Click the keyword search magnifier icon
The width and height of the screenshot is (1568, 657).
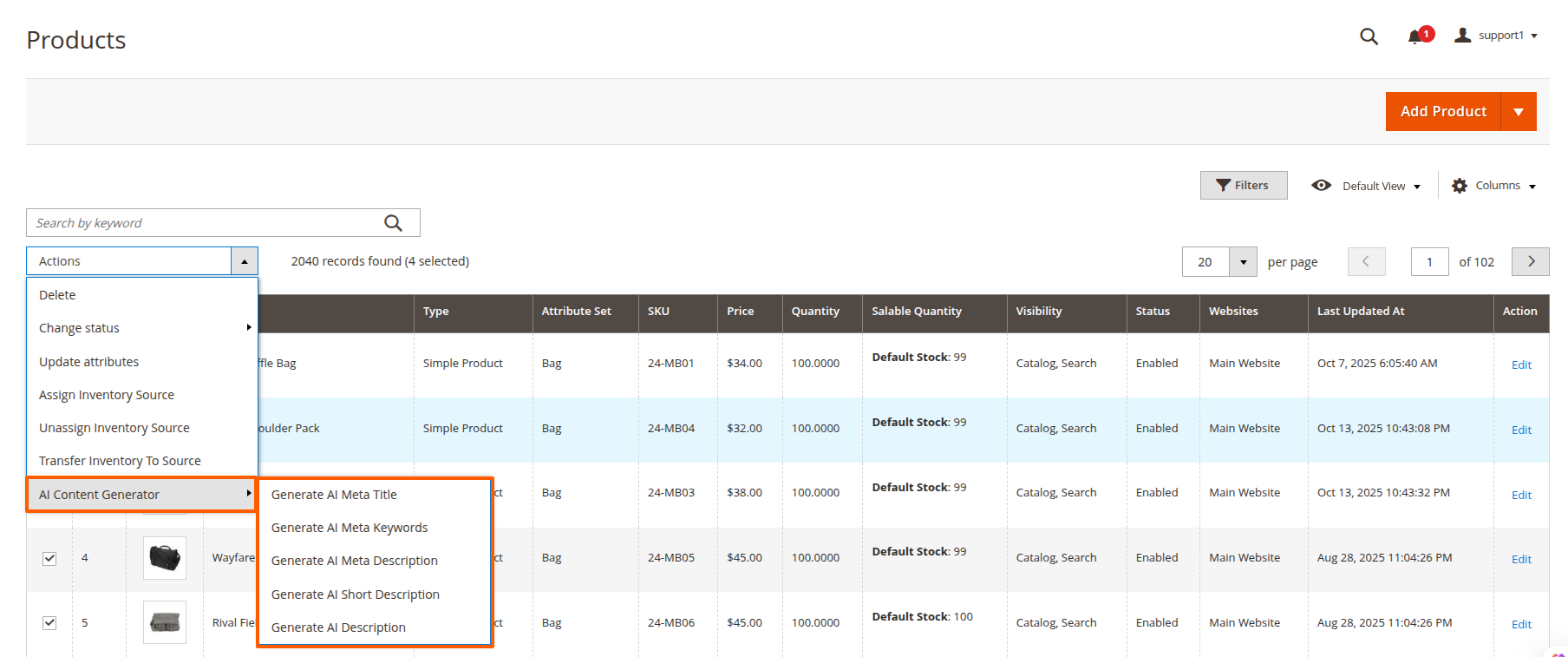393,223
